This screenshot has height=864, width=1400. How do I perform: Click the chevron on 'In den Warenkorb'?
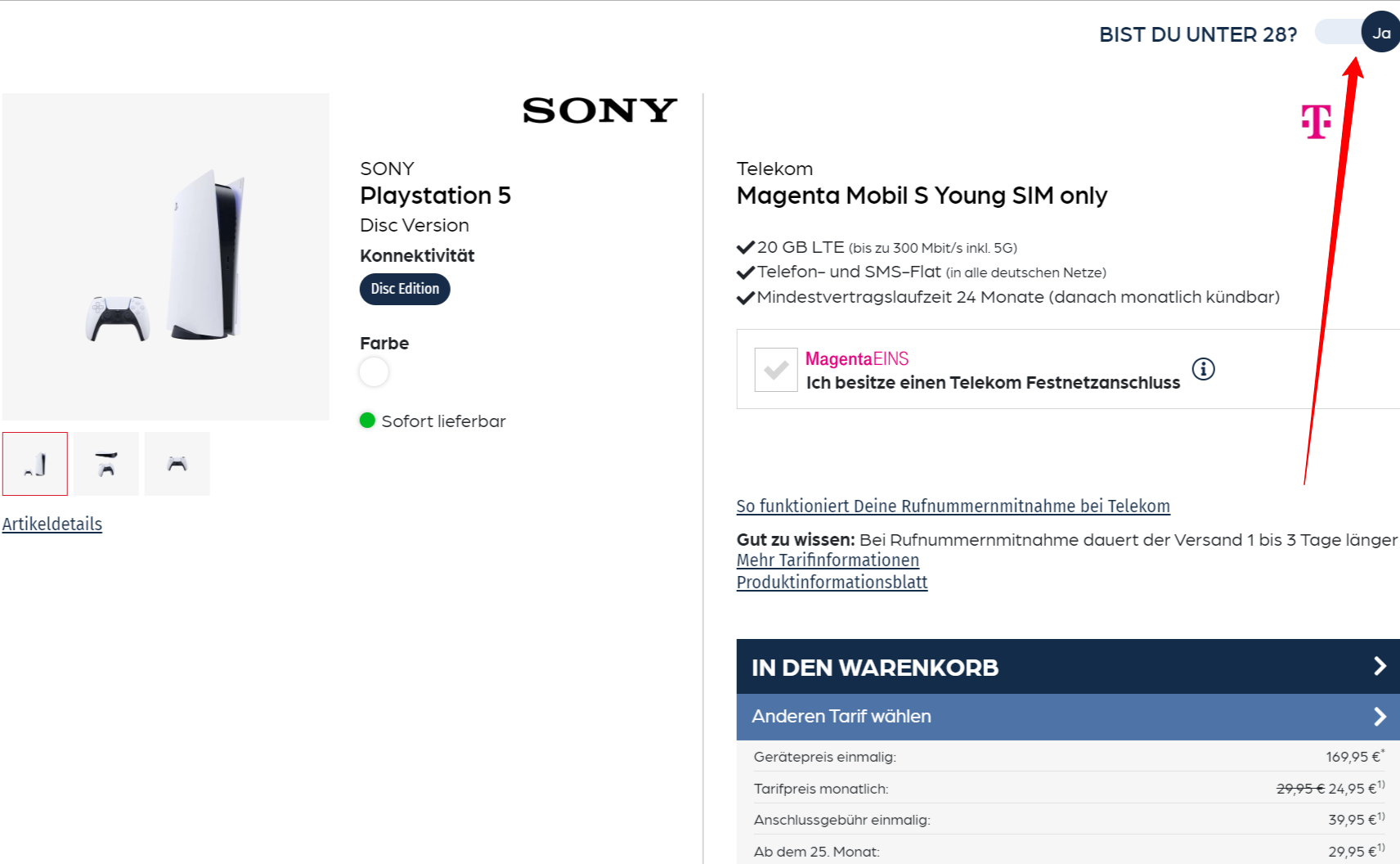point(1380,667)
